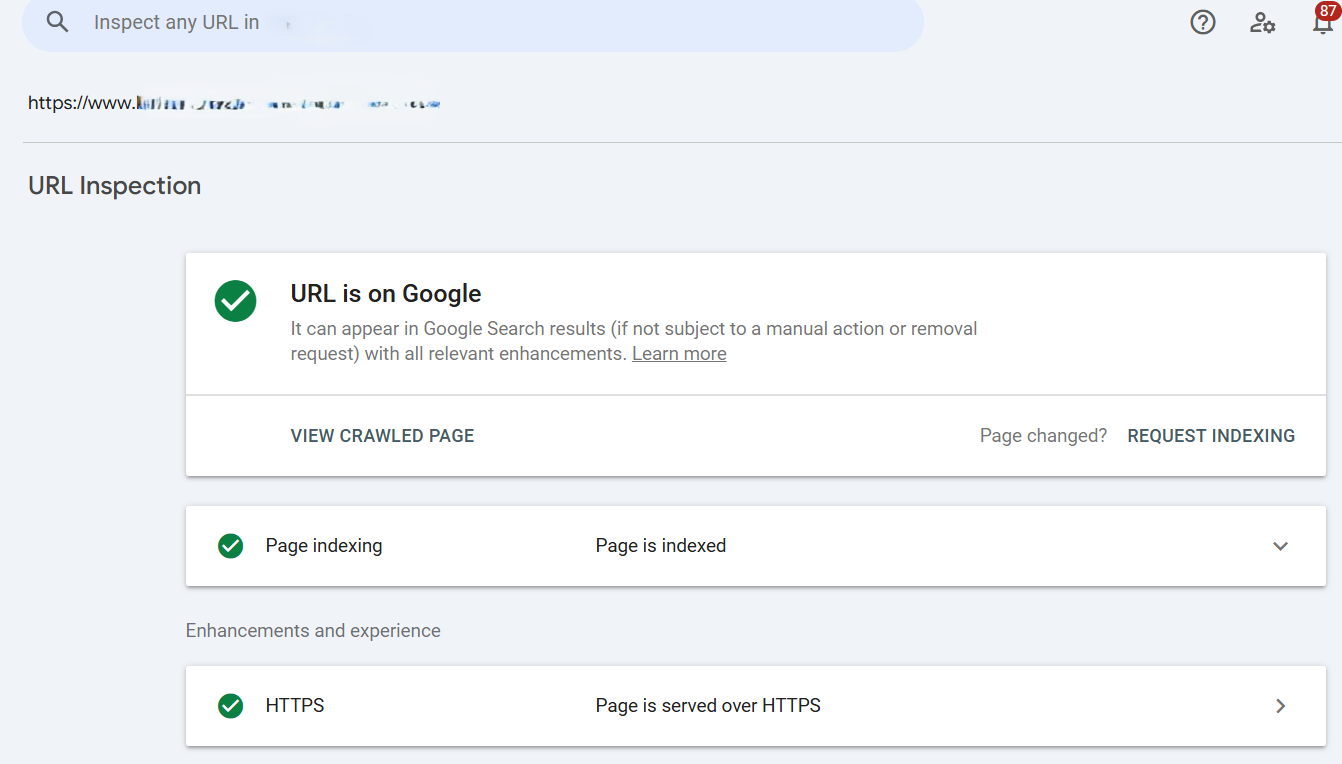This screenshot has height=764, width=1342.
Task: Open the Search Console help icon
Action: (1203, 22)
